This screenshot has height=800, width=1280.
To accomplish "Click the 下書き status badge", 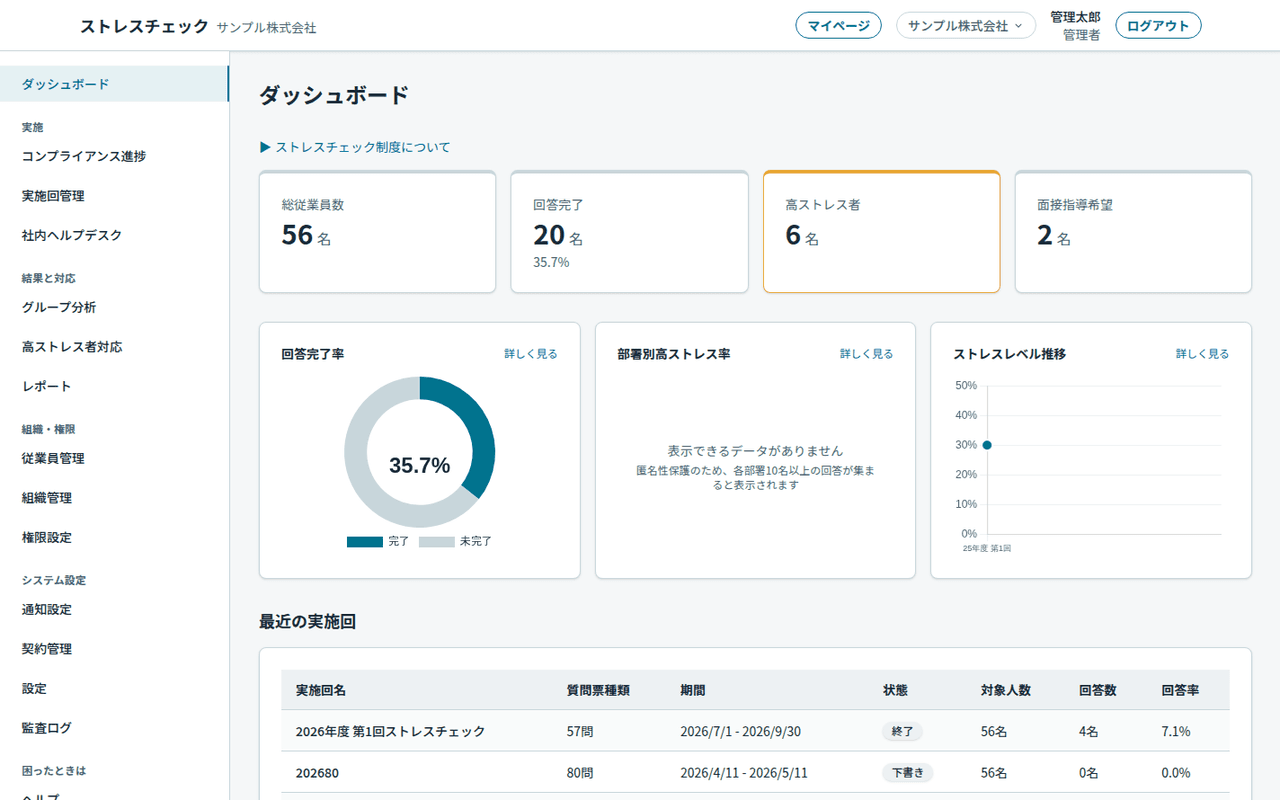I will tap(908, 773).
